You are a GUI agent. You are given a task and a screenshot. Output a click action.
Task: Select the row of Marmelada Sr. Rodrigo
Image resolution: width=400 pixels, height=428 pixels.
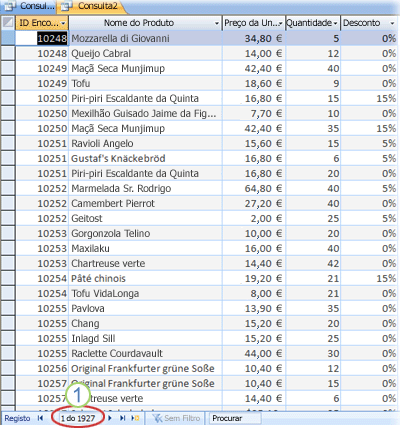click(8, 188)
